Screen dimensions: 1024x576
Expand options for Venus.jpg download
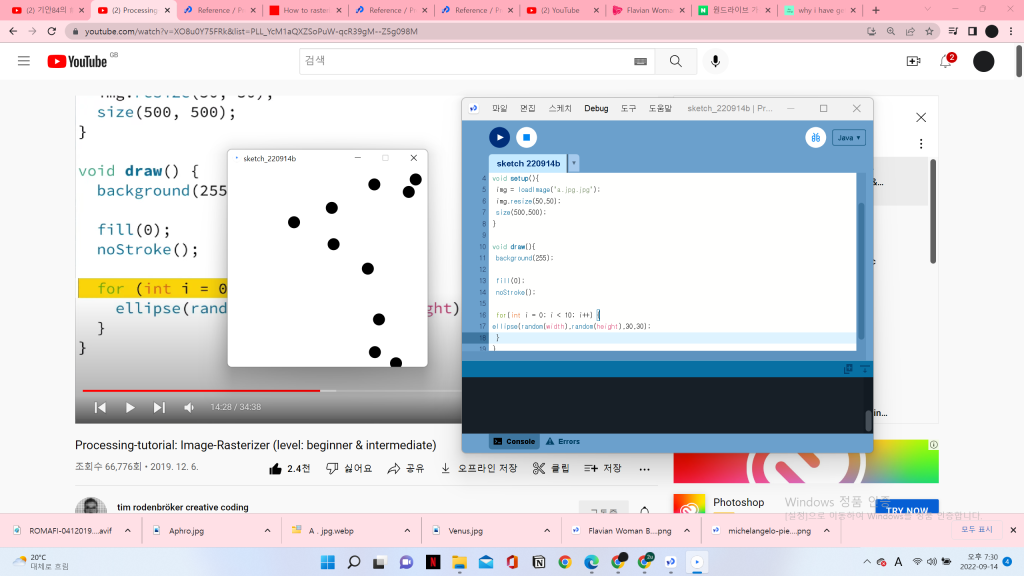pos(547,531)
